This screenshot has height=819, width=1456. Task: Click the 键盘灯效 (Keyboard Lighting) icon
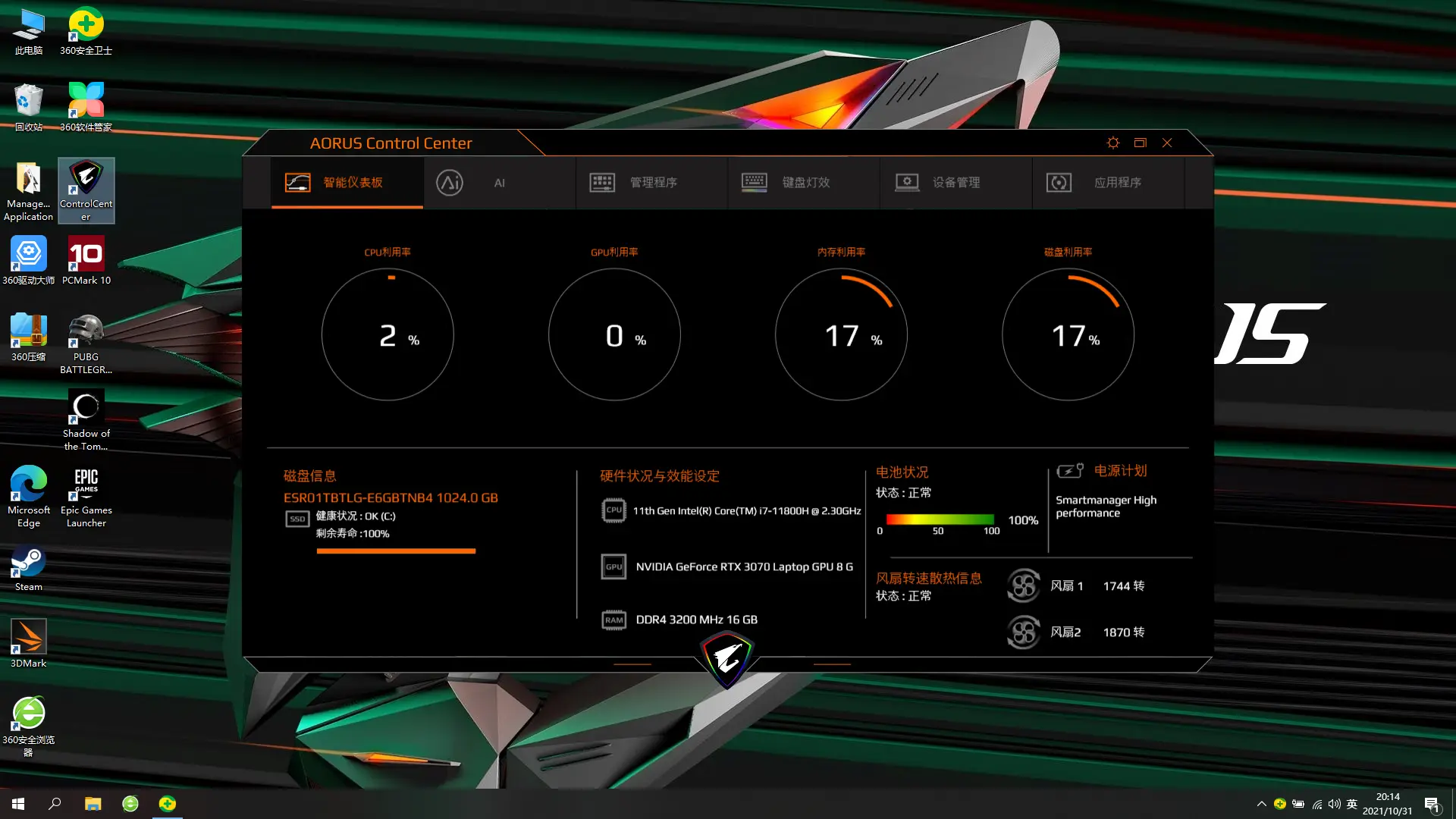click(x=754, y=182)
